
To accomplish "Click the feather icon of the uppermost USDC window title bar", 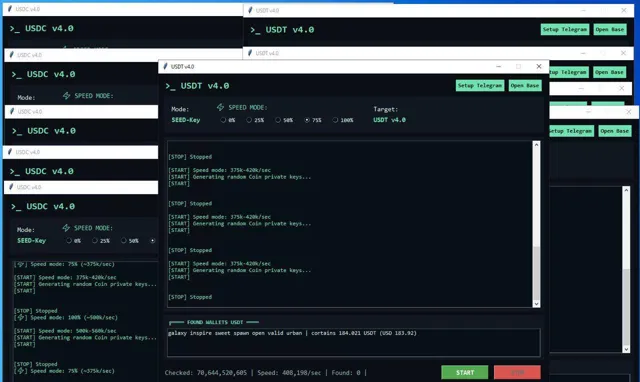I will (10, 9).
